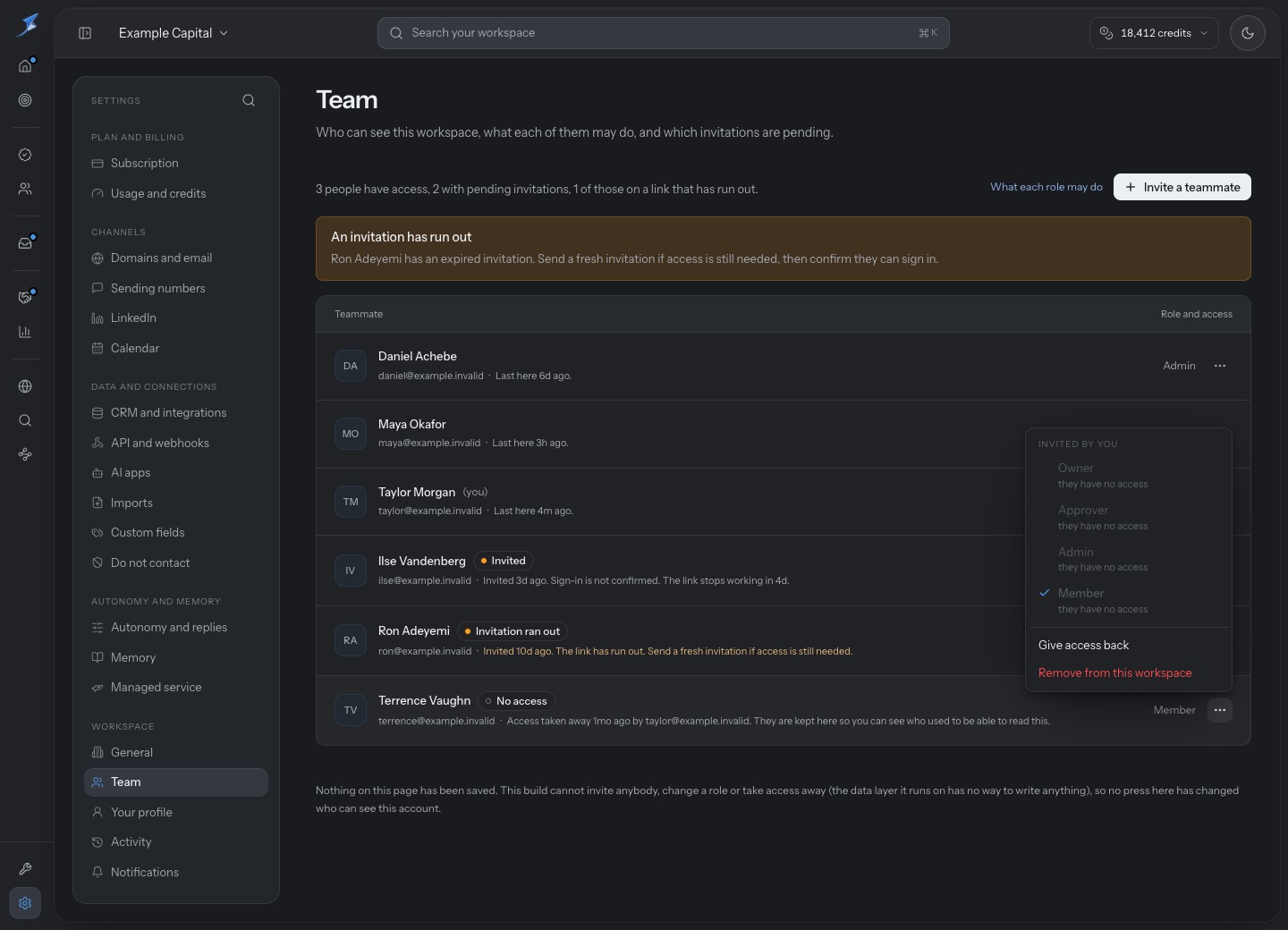The image size is (1288, 930).
Task: Click the No access badge for Terrence
Action: click(x=516, y=701)
